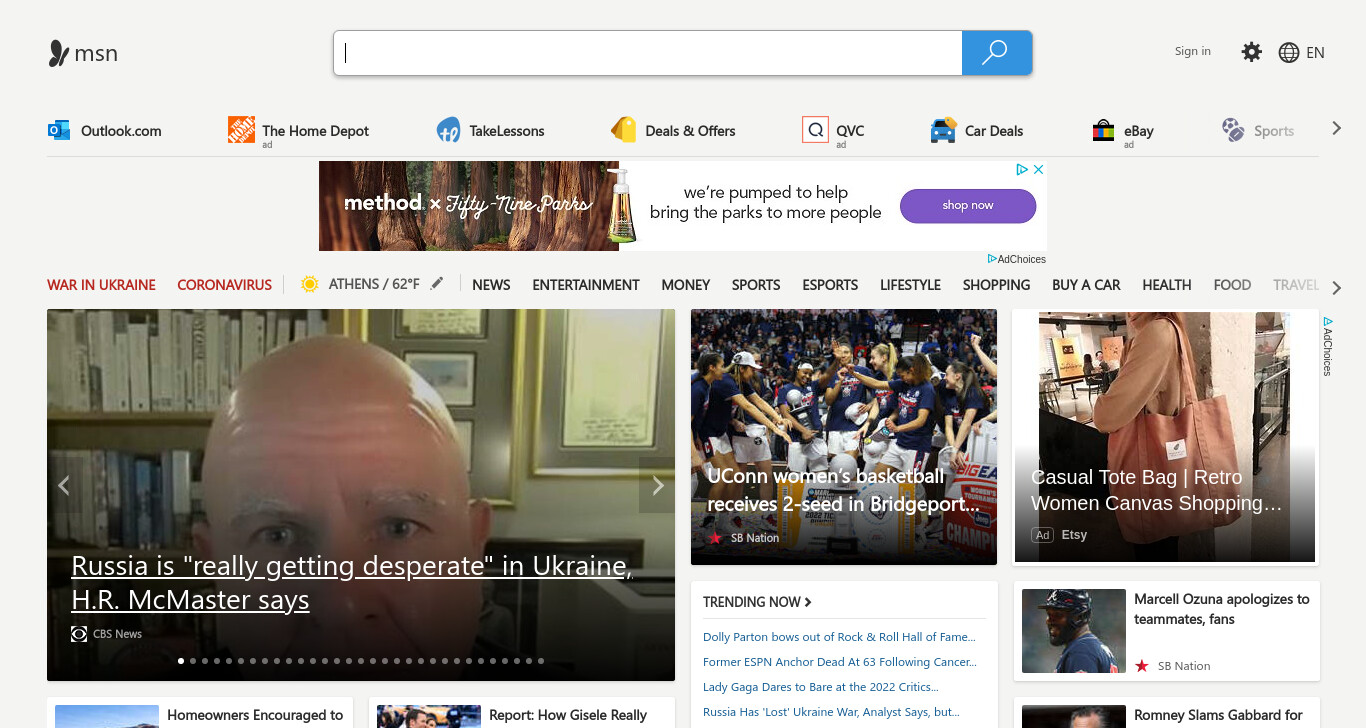Click SB Nation star under Ozuna story
The width and height of the screenshot is (1366, 728).
tap(1142, 666)
